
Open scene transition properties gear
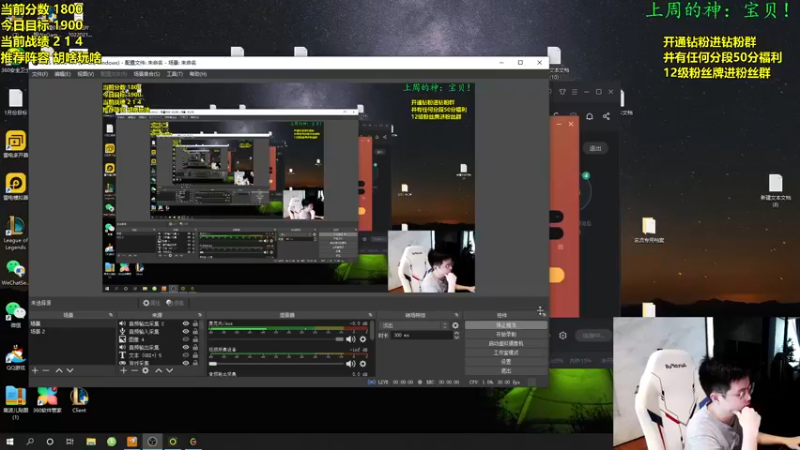[x=455, y=326]
